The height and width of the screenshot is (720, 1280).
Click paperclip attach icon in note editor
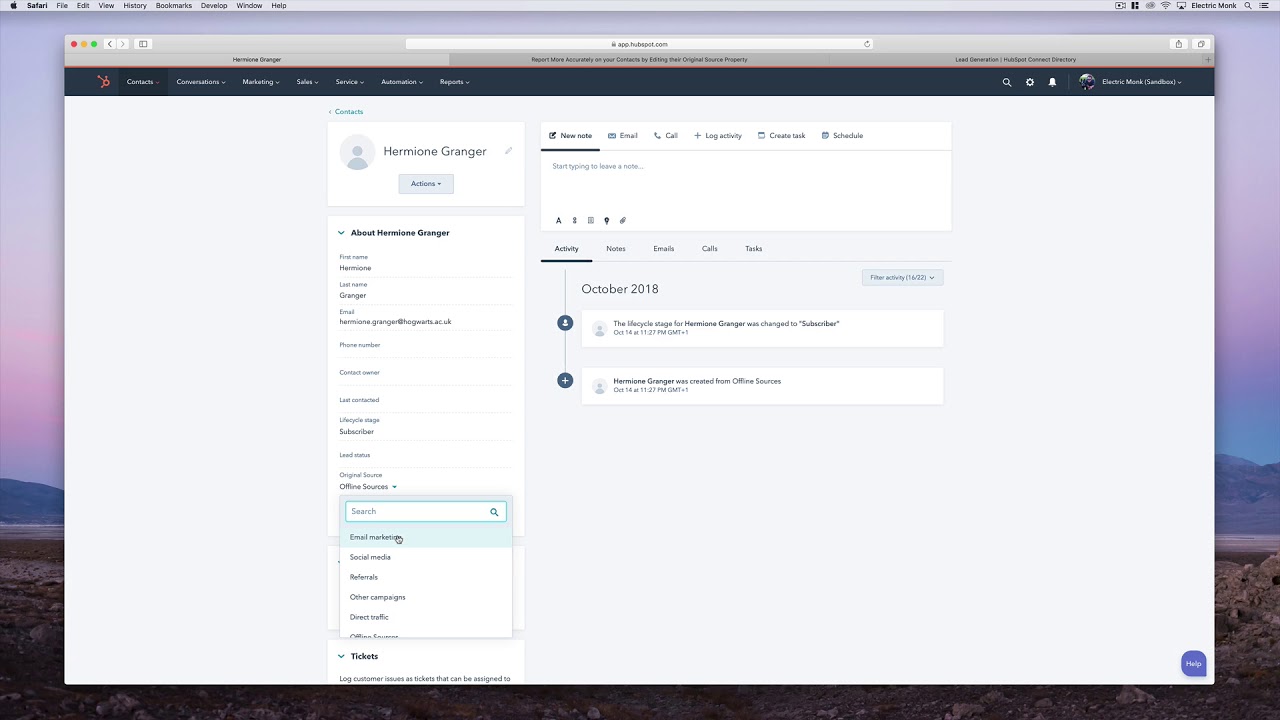click(622, 220)
